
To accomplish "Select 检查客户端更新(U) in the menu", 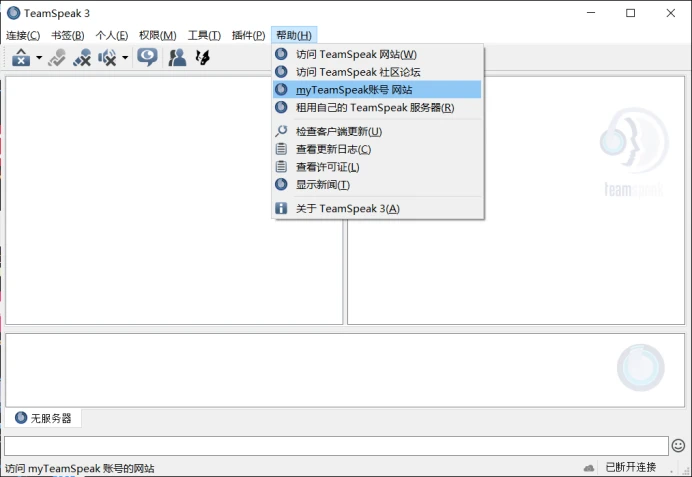I will (377, 131).
